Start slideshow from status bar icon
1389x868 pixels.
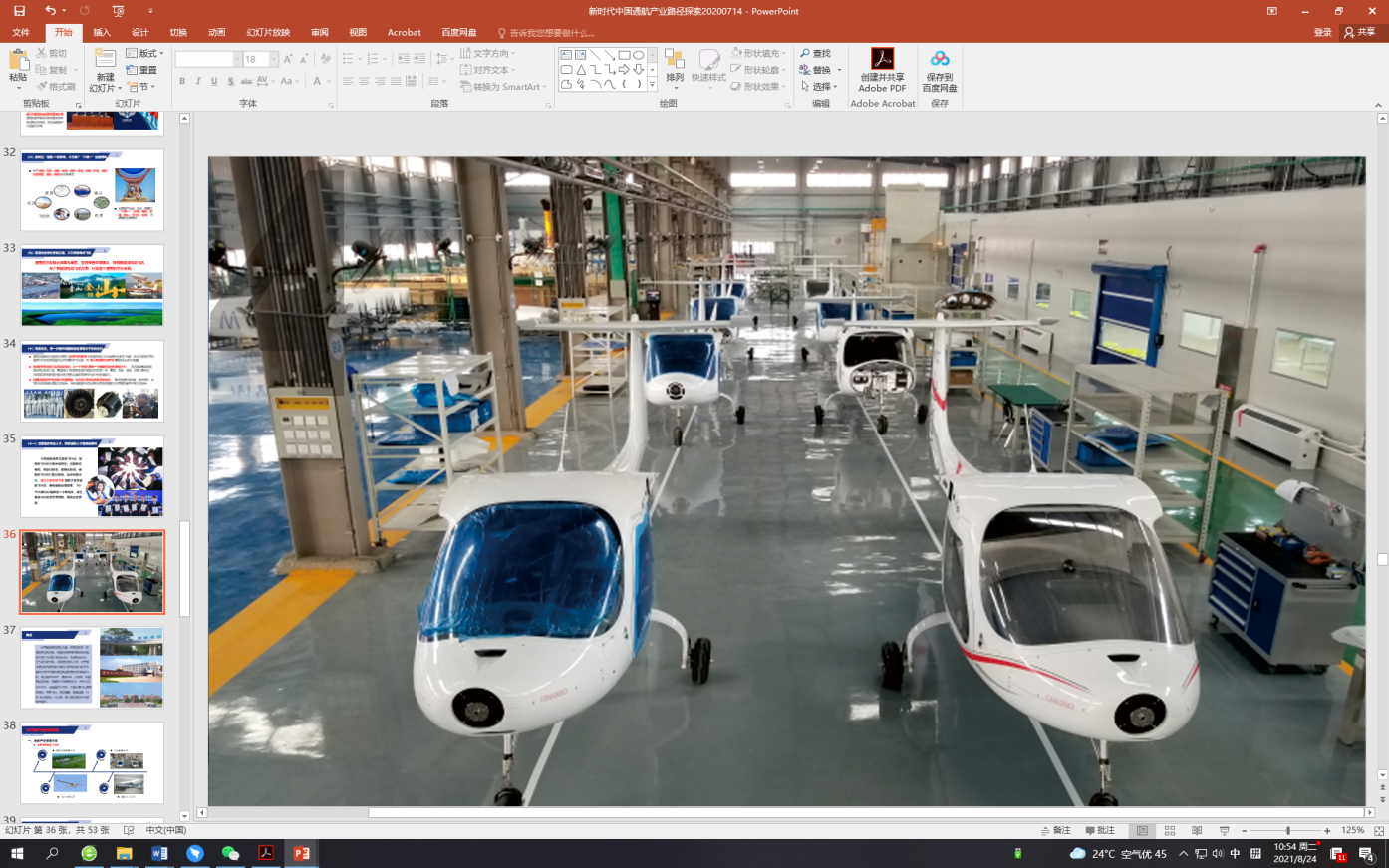(1224, 830)
